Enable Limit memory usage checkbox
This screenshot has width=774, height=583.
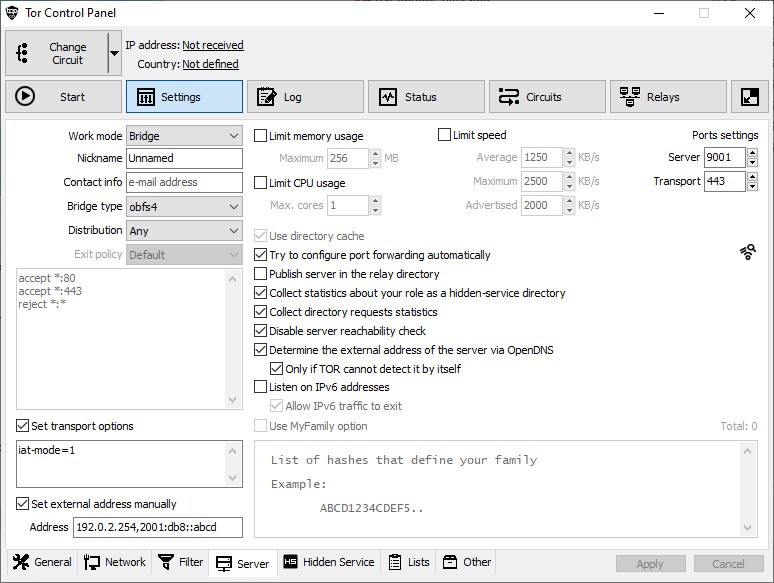coord(260,136)
